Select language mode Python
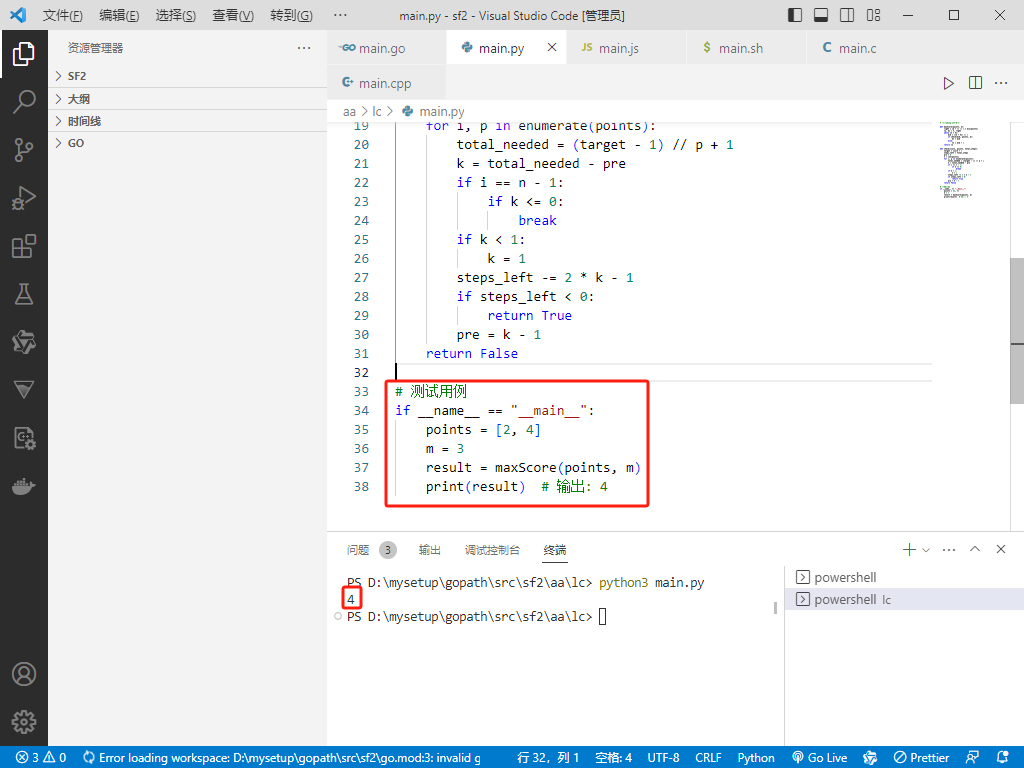 tap(756, 758)
